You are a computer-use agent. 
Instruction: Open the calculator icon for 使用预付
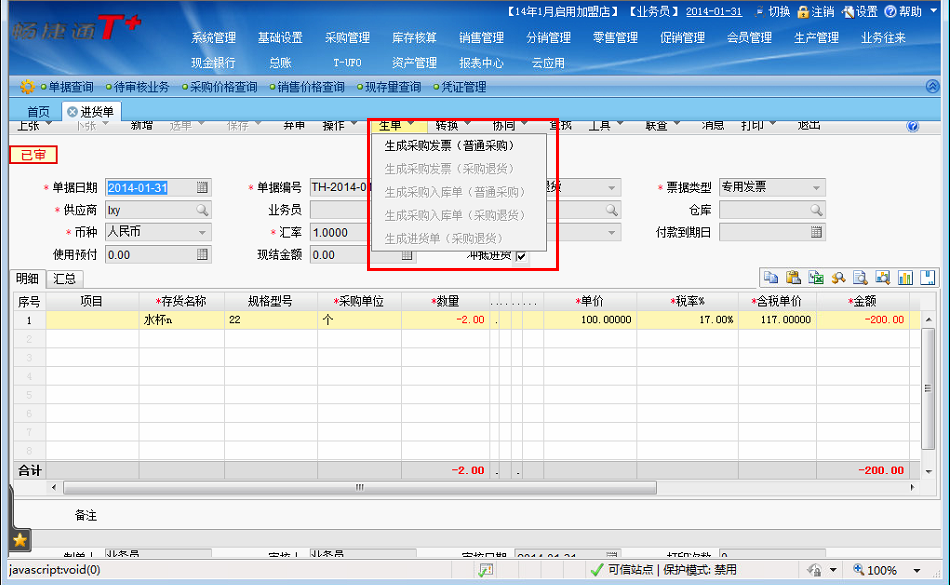point(202,255)
